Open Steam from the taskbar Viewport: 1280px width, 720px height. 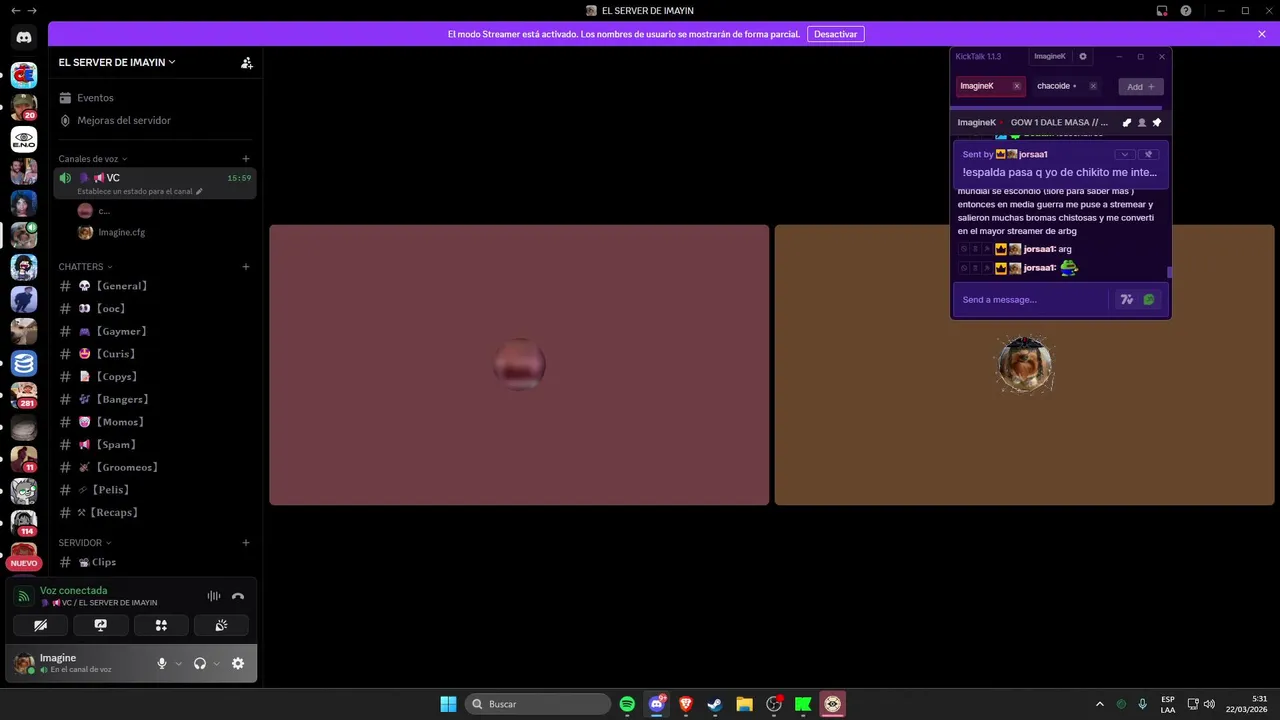click(x=715, y=704)
